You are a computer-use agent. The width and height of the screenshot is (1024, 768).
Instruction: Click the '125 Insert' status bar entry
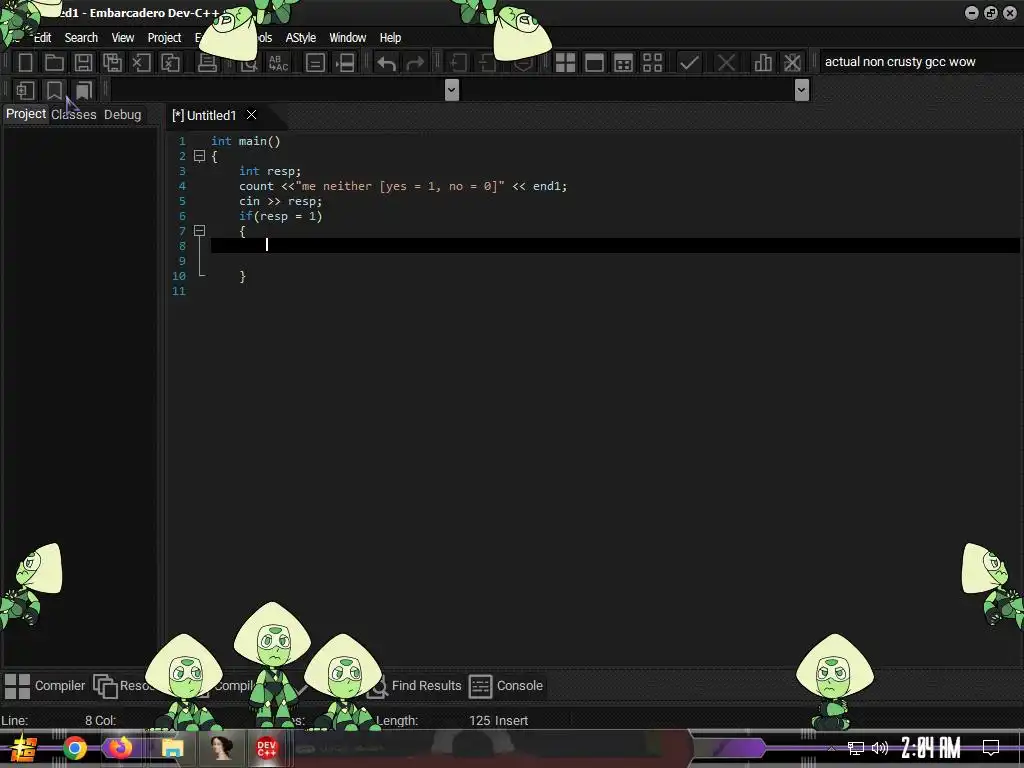(498, 720)
